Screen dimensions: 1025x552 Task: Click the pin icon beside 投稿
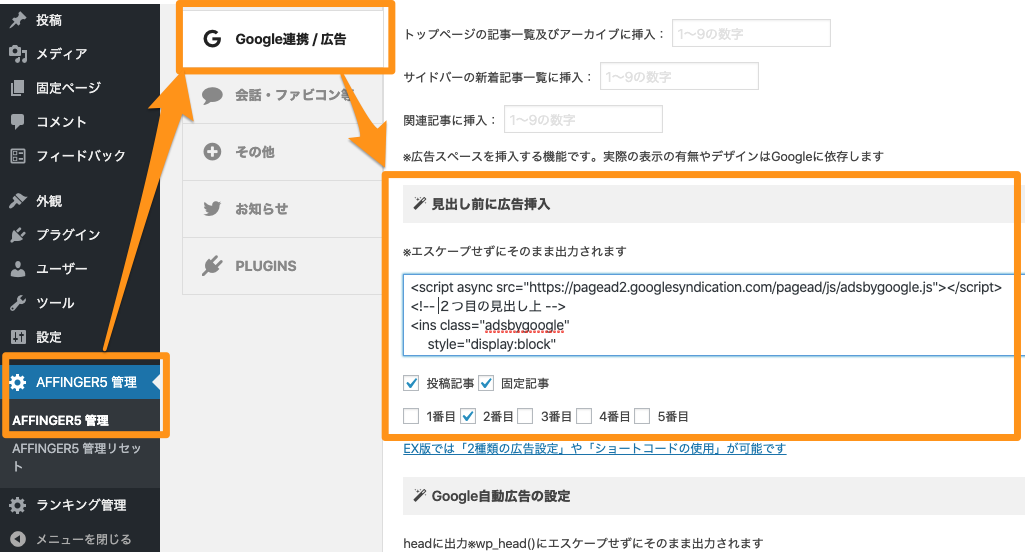point(18,20)
